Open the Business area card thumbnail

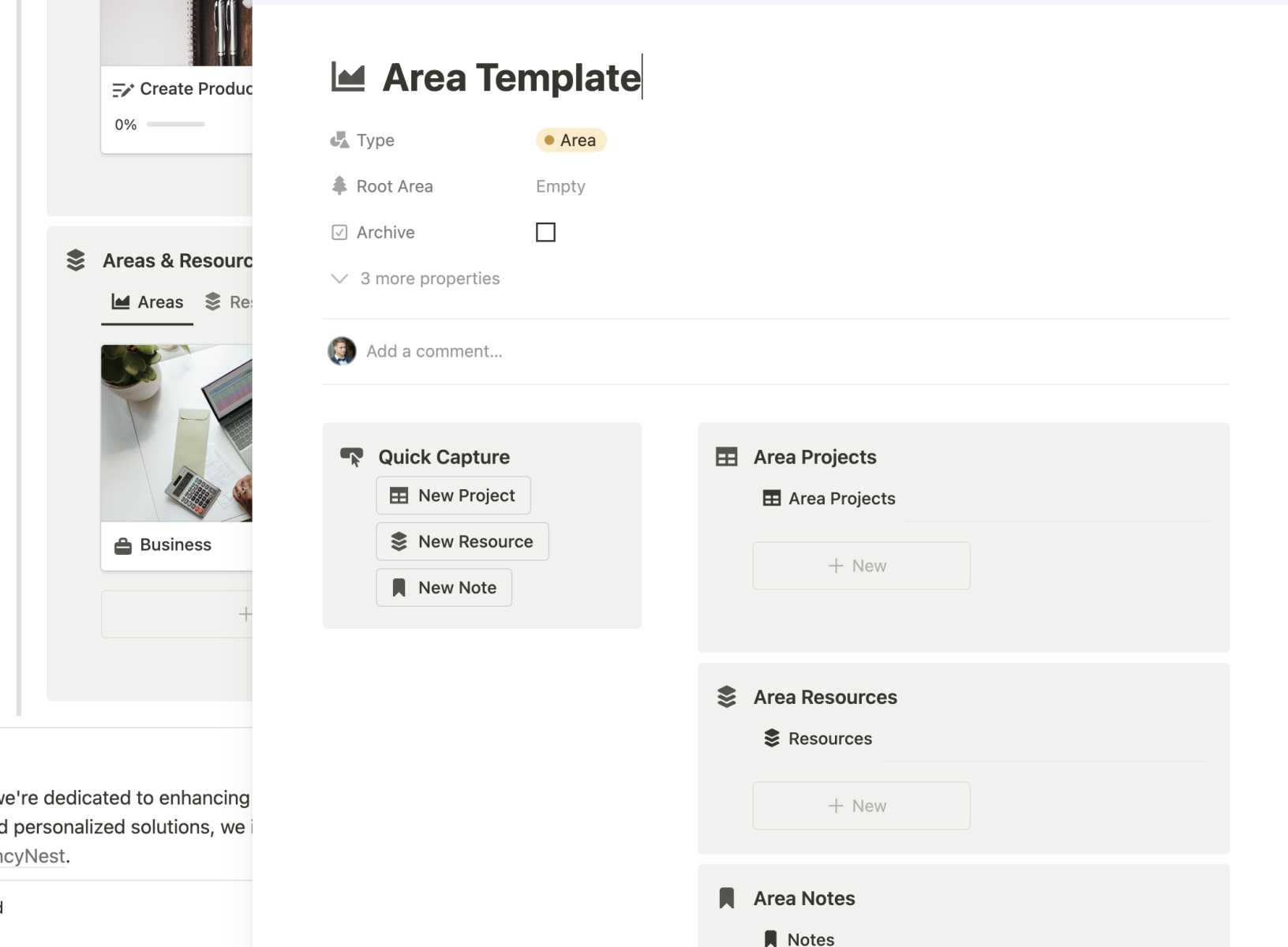177,432
